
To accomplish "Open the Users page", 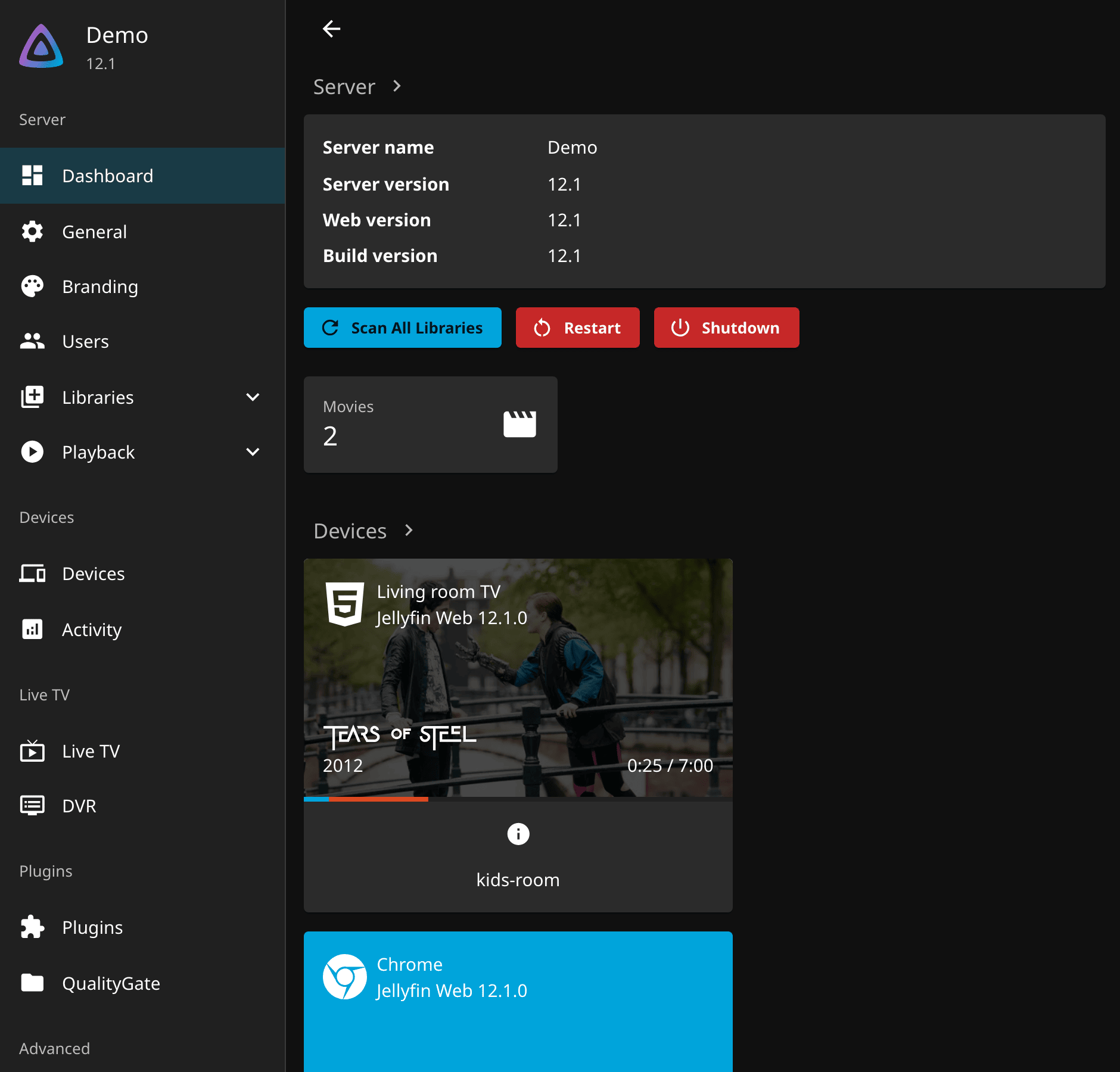I will click(x=142, y=341).
